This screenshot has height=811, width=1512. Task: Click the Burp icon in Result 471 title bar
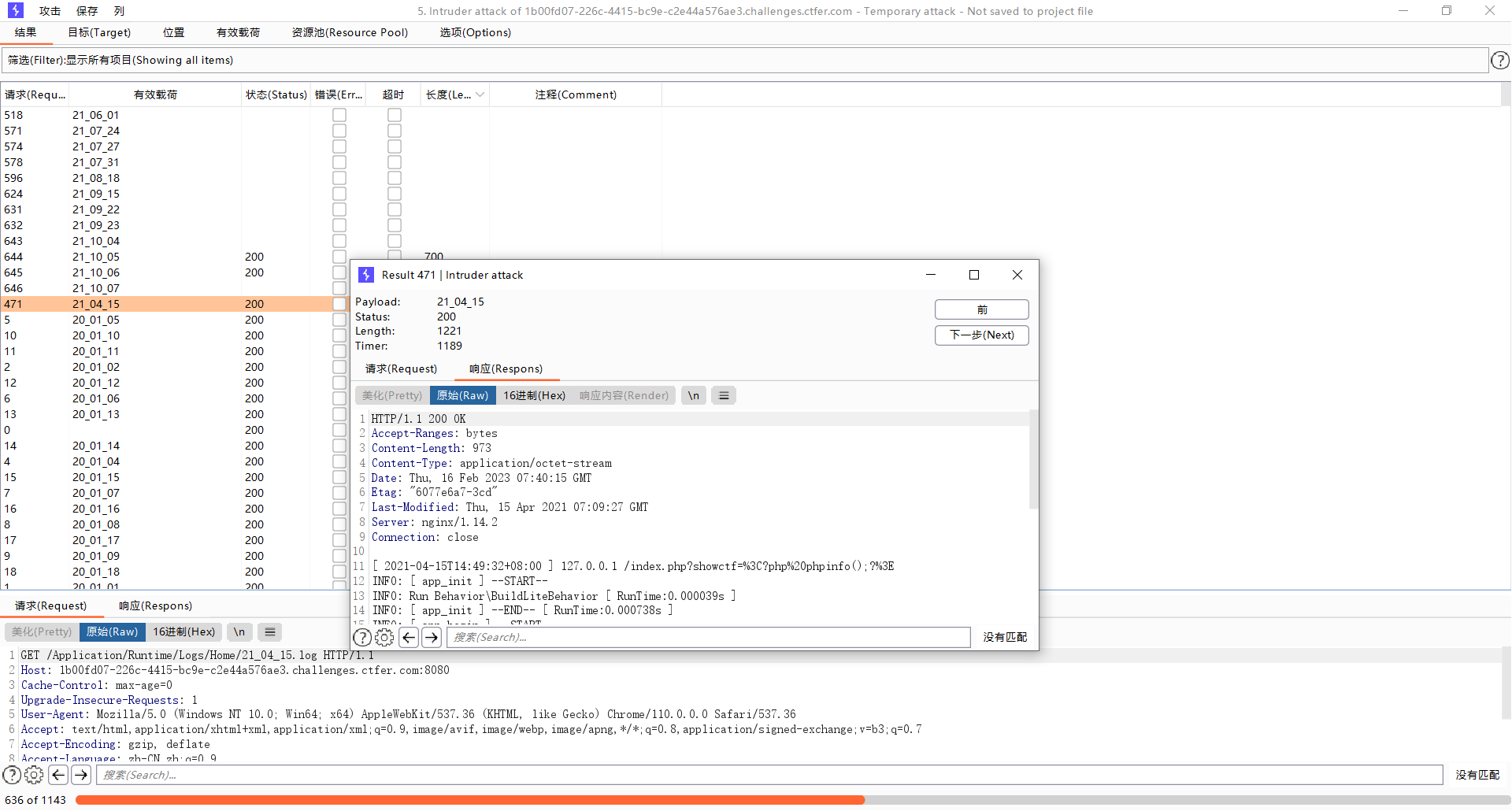(366, 275)
